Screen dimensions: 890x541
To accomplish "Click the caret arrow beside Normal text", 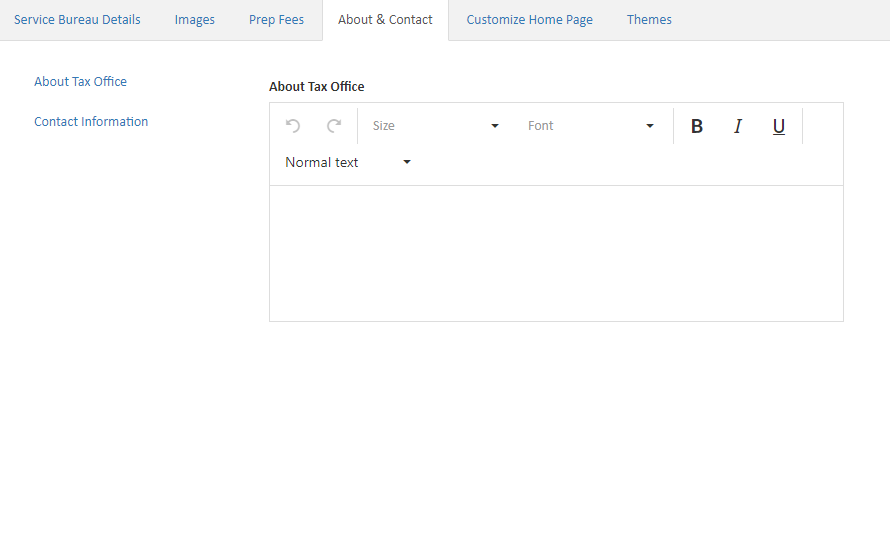I will point(407,162).
